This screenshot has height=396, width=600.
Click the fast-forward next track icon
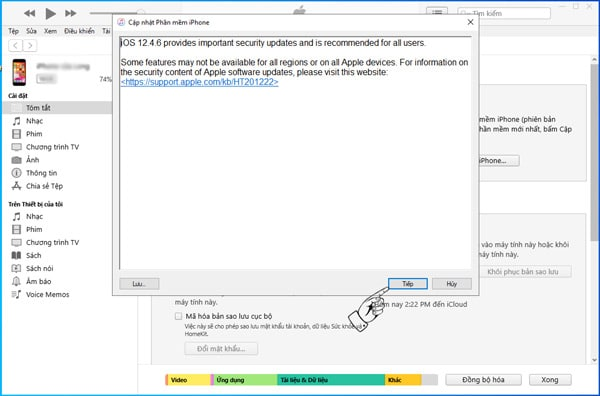70,13
